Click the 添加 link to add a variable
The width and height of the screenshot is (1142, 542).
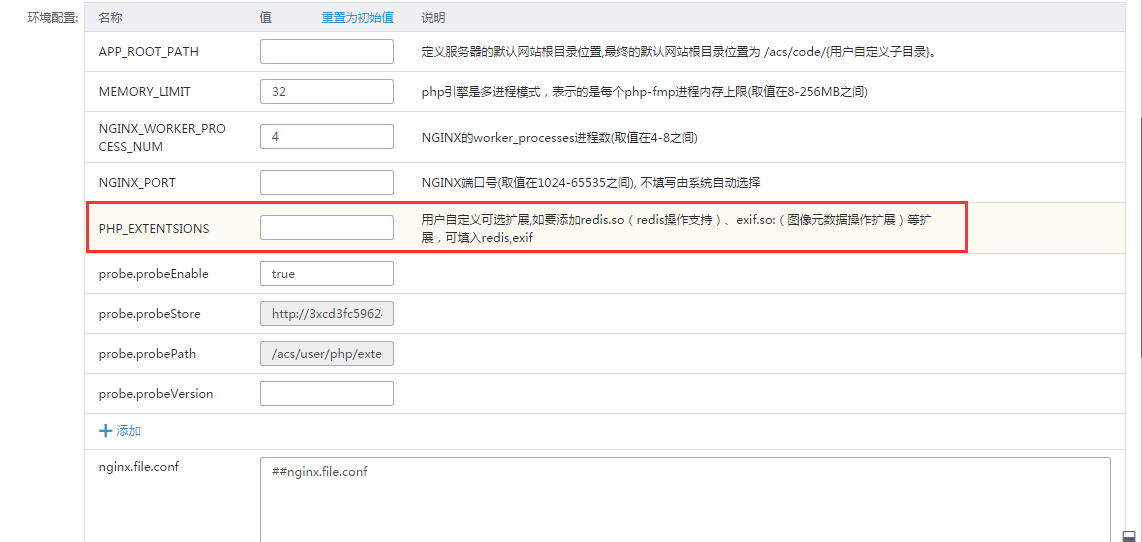pyautogui.click(x=129, y=431)
